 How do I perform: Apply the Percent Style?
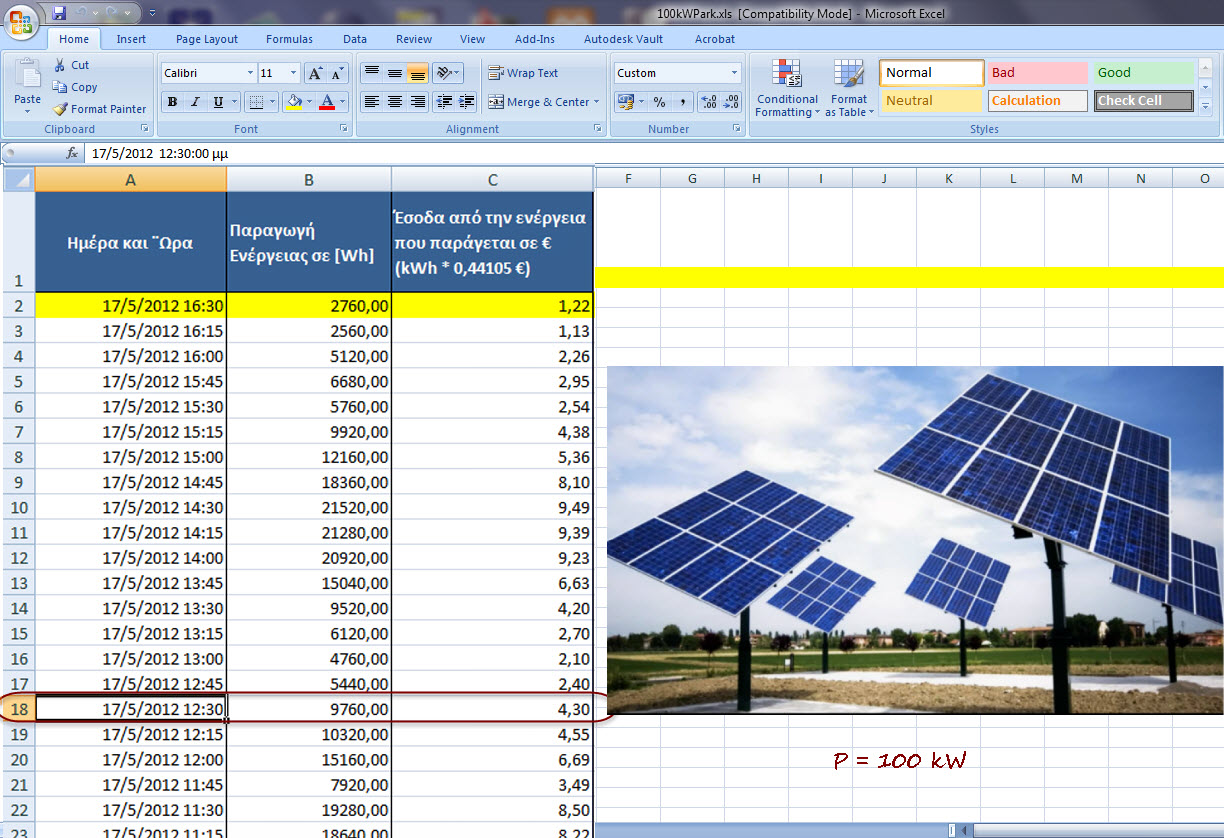659,102
